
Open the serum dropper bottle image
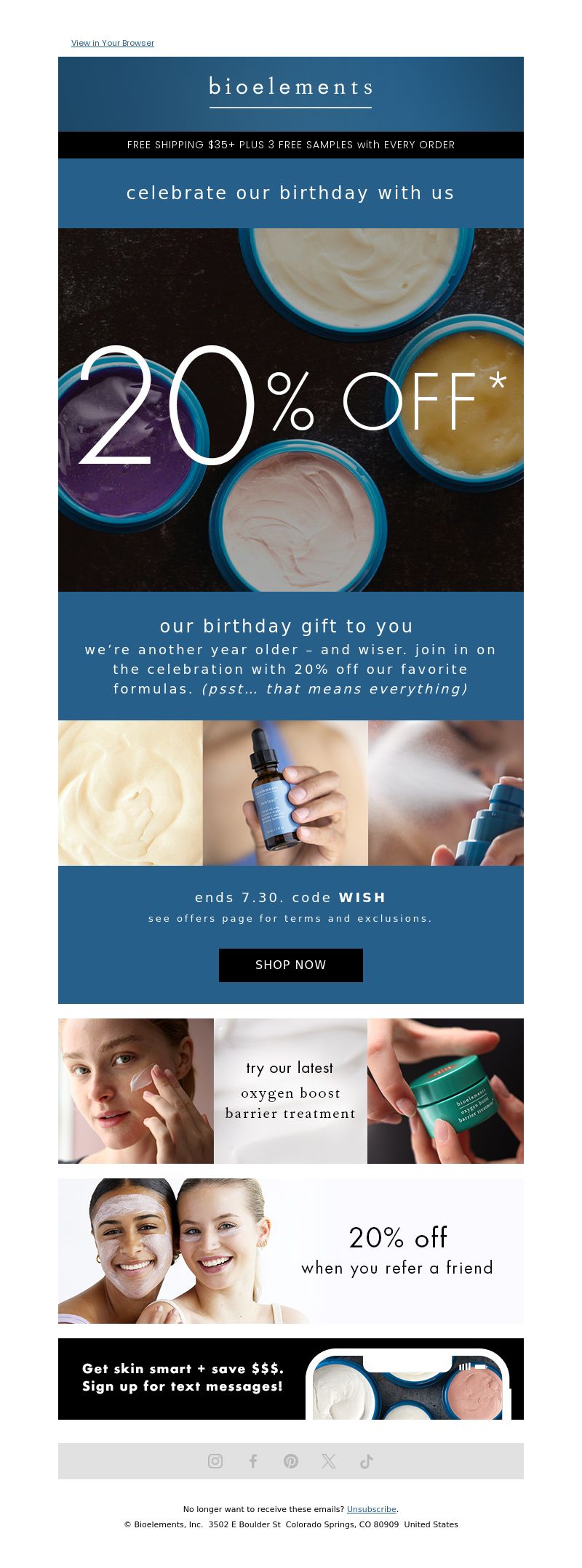pos(285,793)
